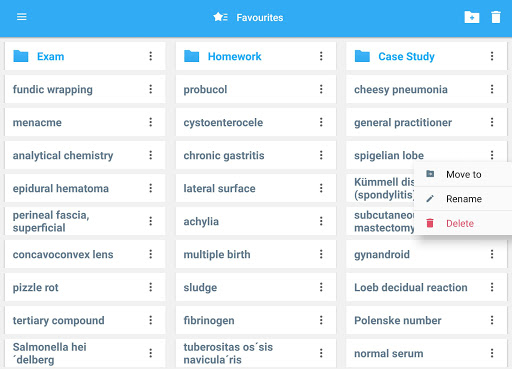The width and height of the screenshot is (512, 369).
Task: Tap the trash icon in the top bar
Action: (x=496, y=17)
